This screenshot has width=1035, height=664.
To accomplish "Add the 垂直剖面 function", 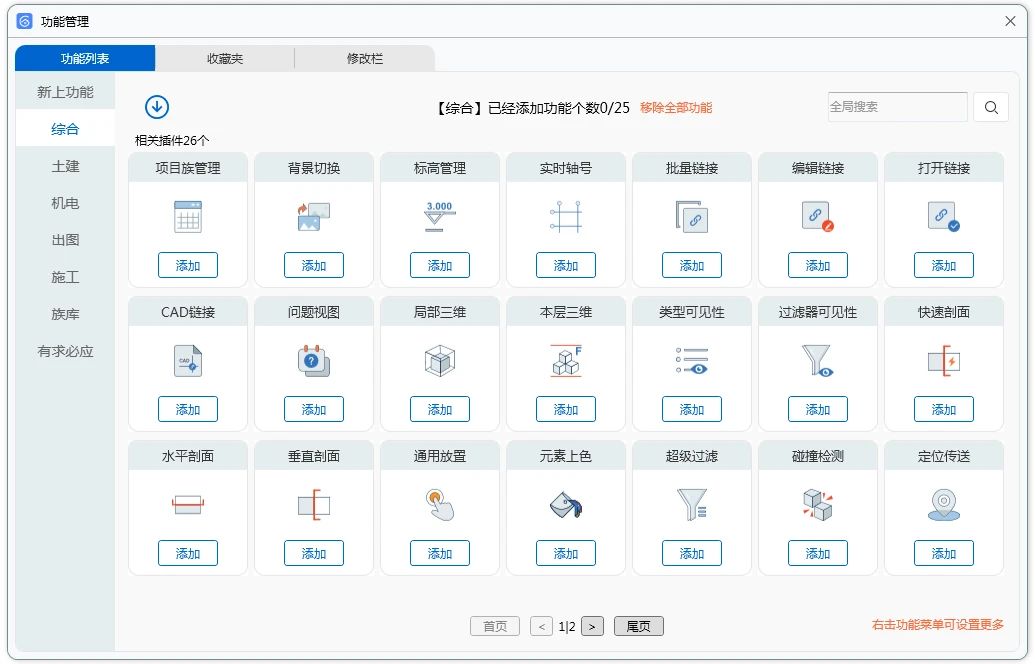I will (314, 553).
